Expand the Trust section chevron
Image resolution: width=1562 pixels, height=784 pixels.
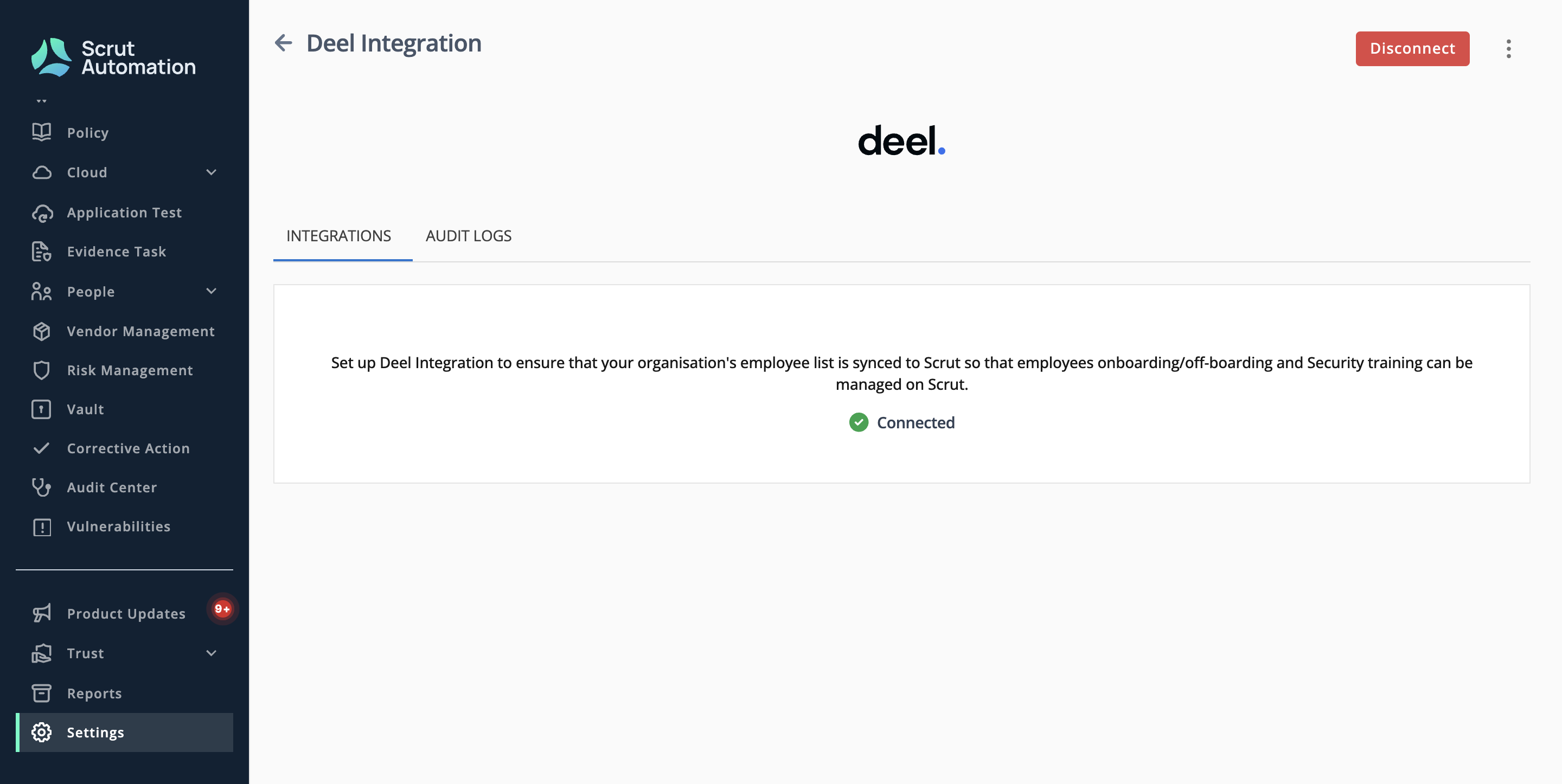[211, 653]
